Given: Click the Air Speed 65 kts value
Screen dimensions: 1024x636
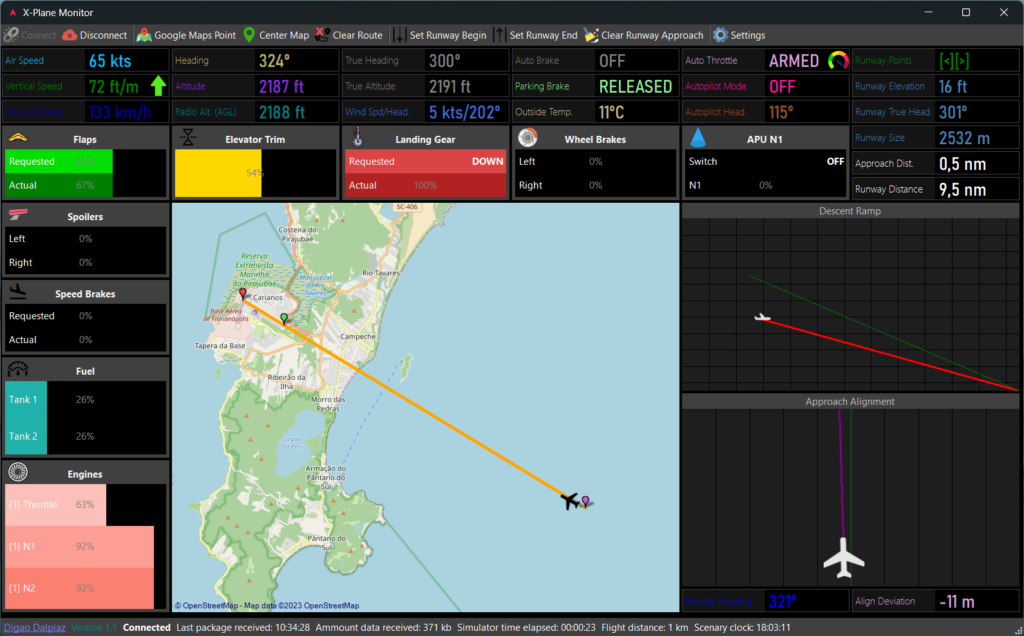Looking at the screenshot, I should coord(110,61).
